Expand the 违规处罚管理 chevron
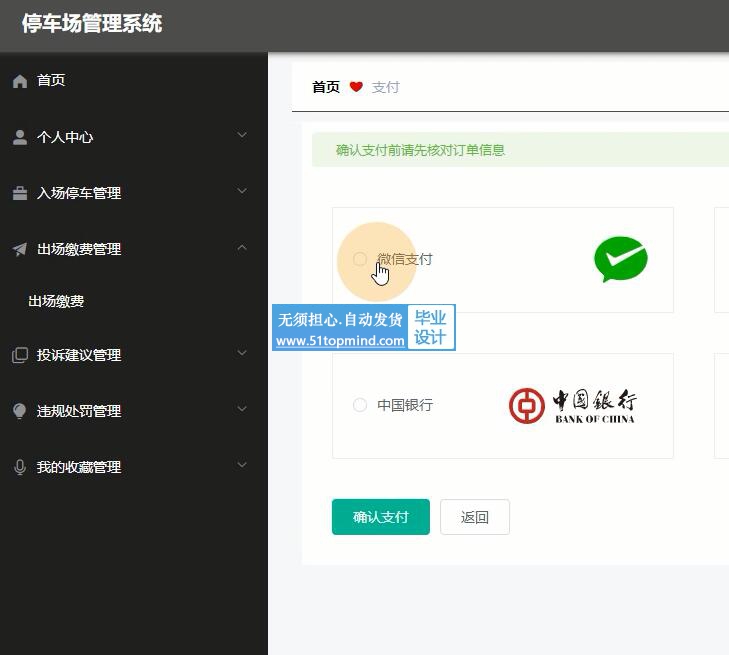This screenshot has height=655, width=729. click(242, 409)
